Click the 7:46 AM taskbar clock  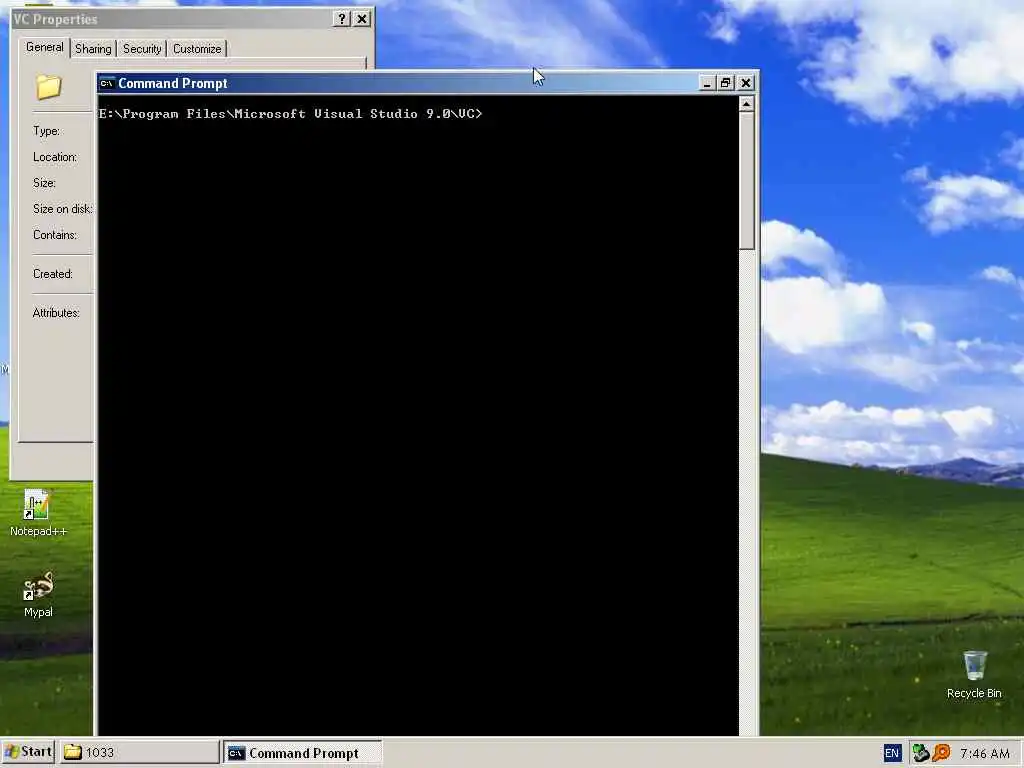985,753
